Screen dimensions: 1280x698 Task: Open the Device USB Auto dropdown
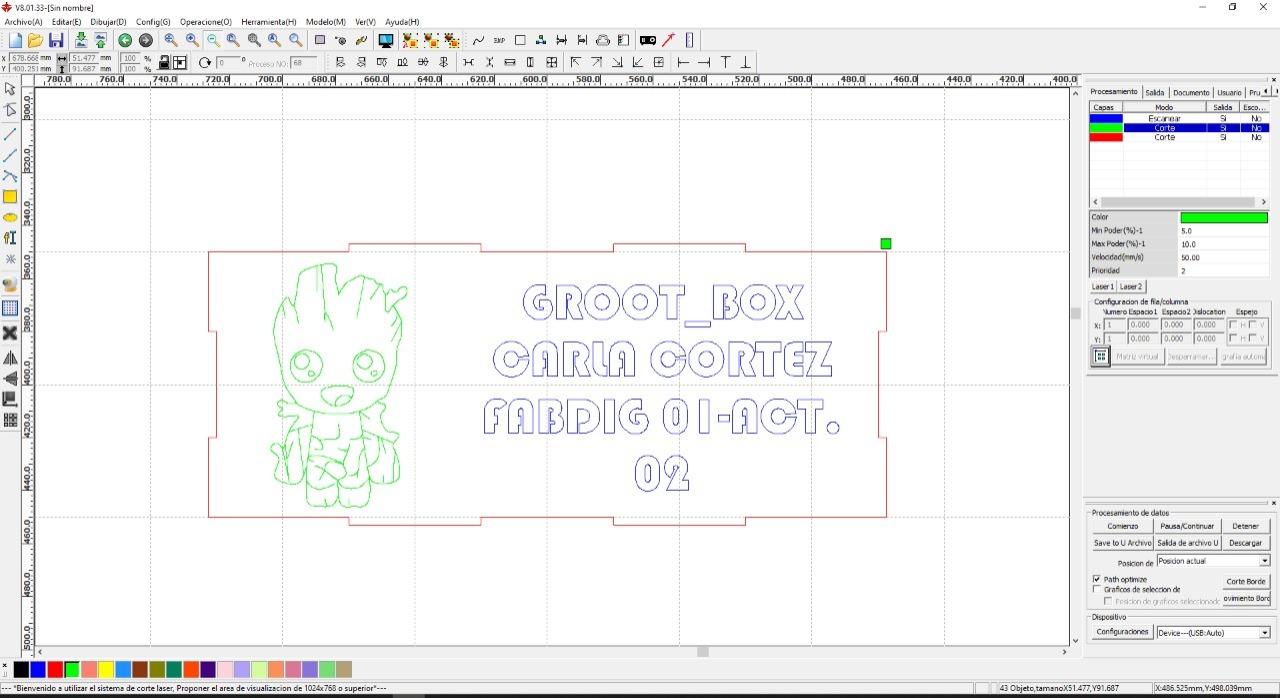tap(1213, 632)
